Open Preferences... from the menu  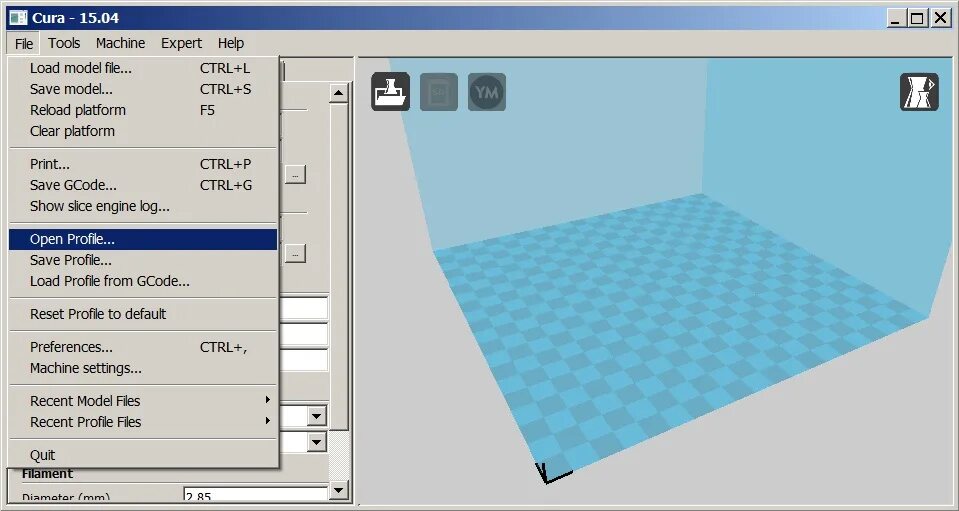pos(143,347)
